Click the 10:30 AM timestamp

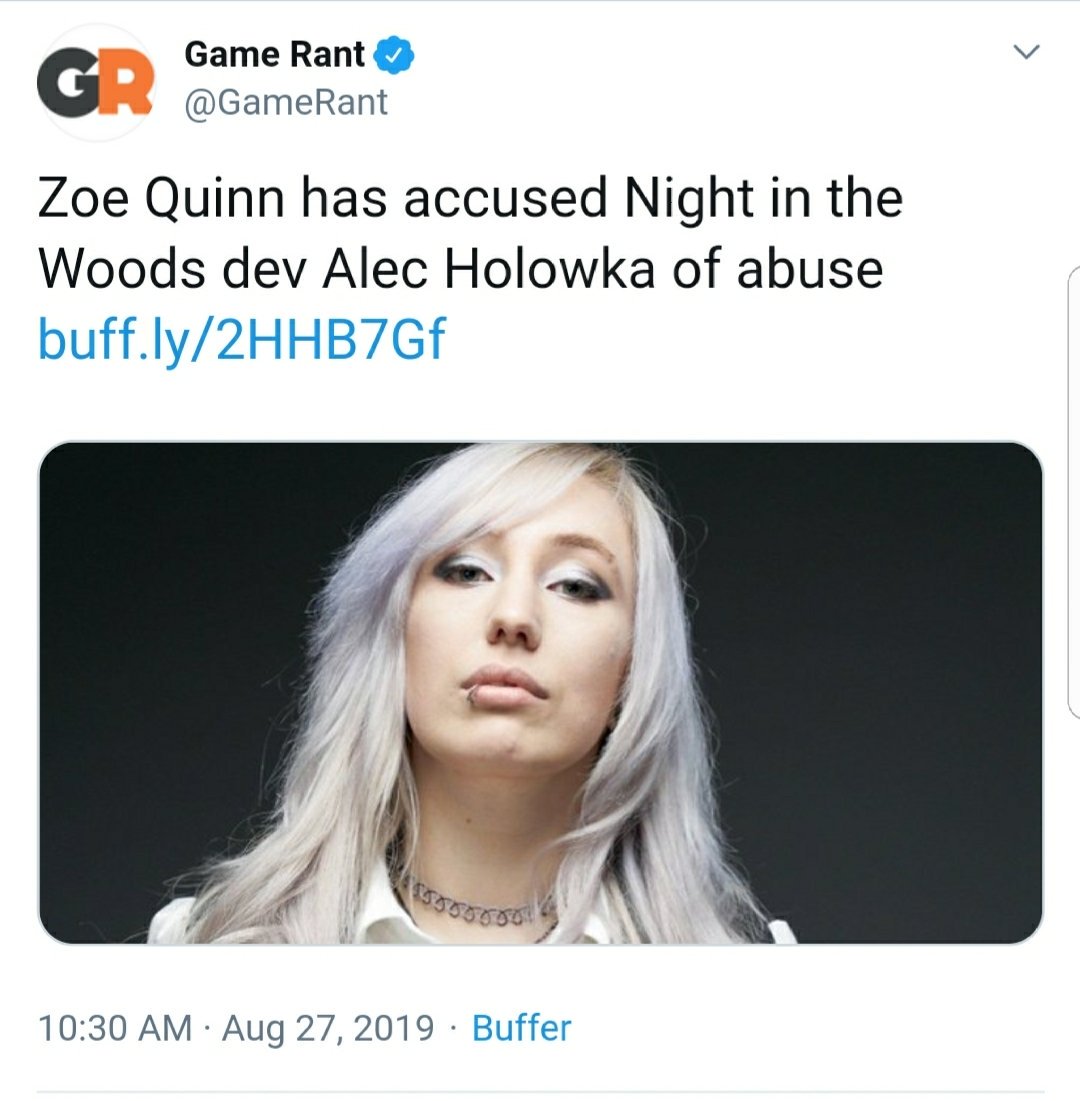[x=115, y=1028]
